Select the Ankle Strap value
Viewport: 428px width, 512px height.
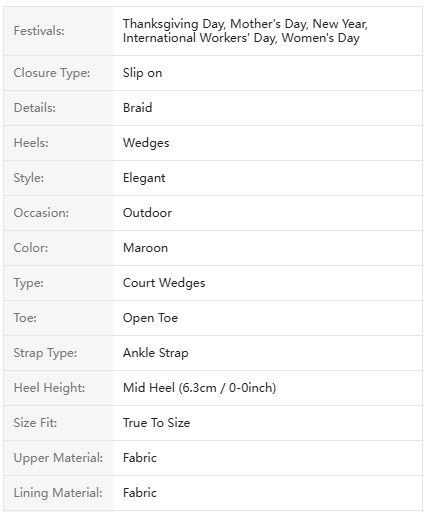156,353
